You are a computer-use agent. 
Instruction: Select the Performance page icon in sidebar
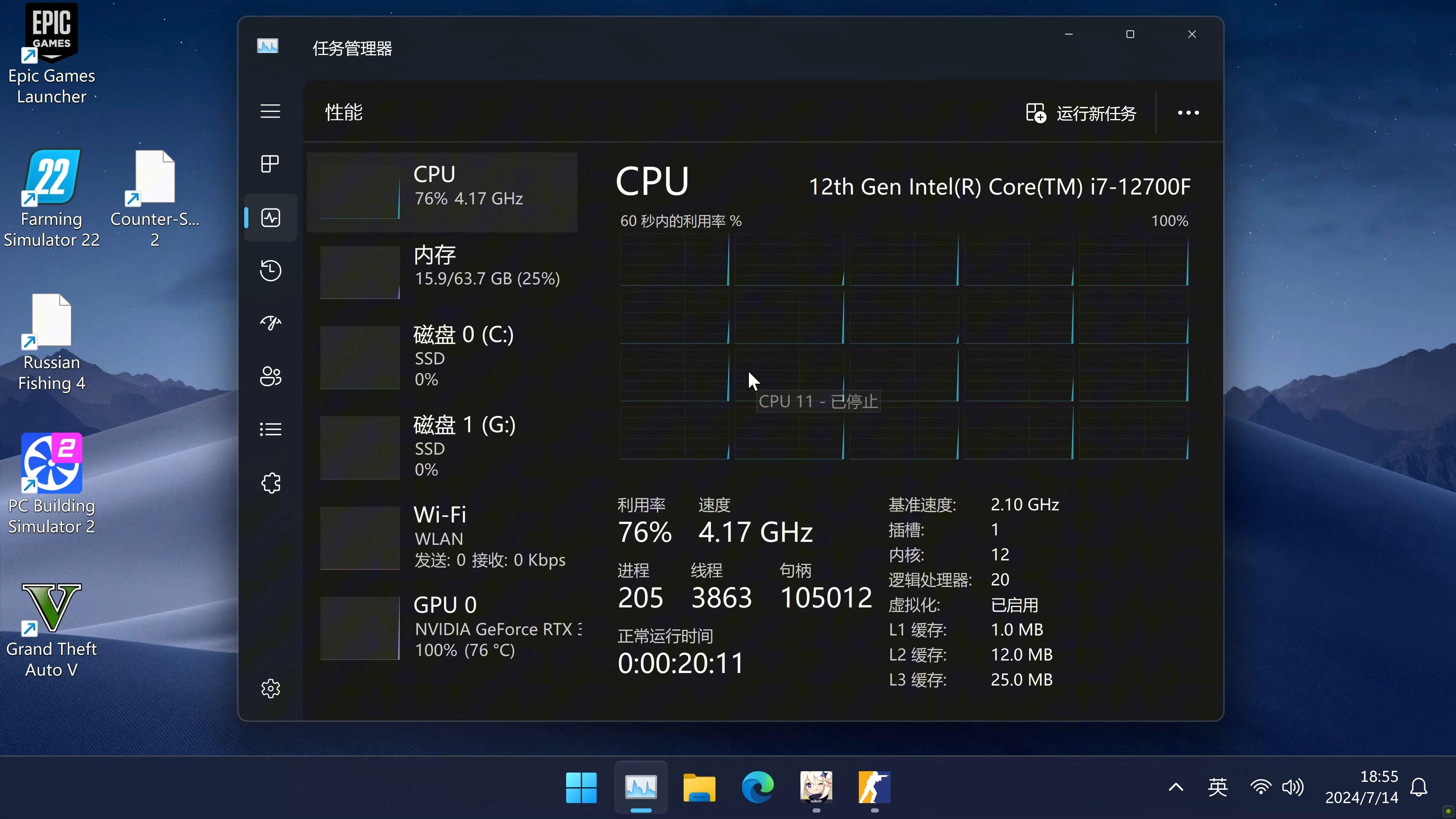(271, 218)
